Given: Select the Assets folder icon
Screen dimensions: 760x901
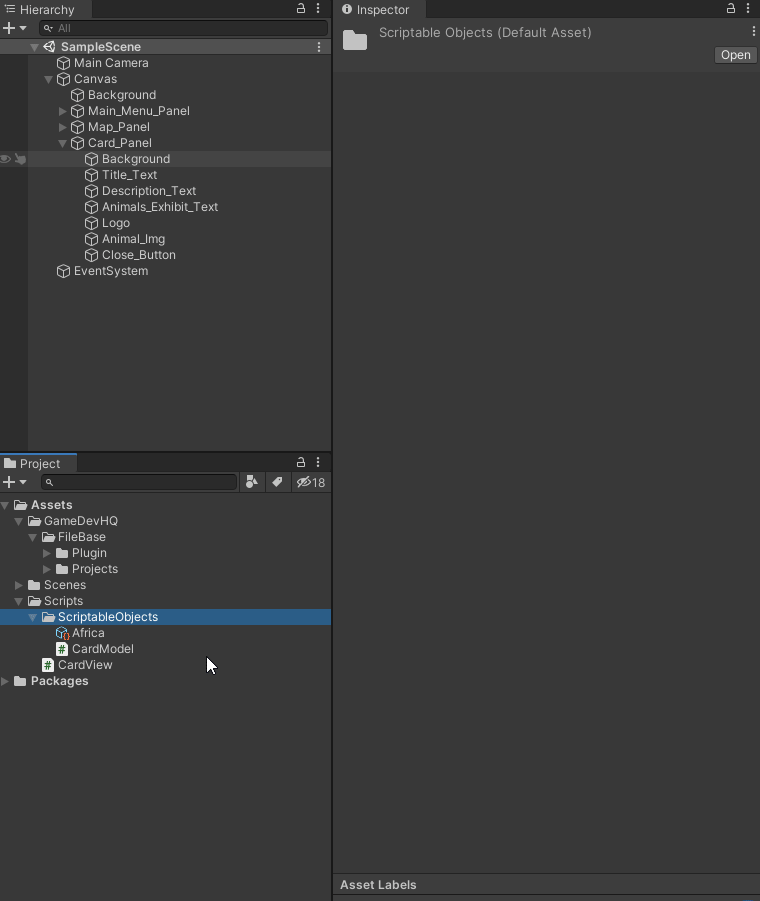Looking at the screenshot, I should (x=21, y=505).
